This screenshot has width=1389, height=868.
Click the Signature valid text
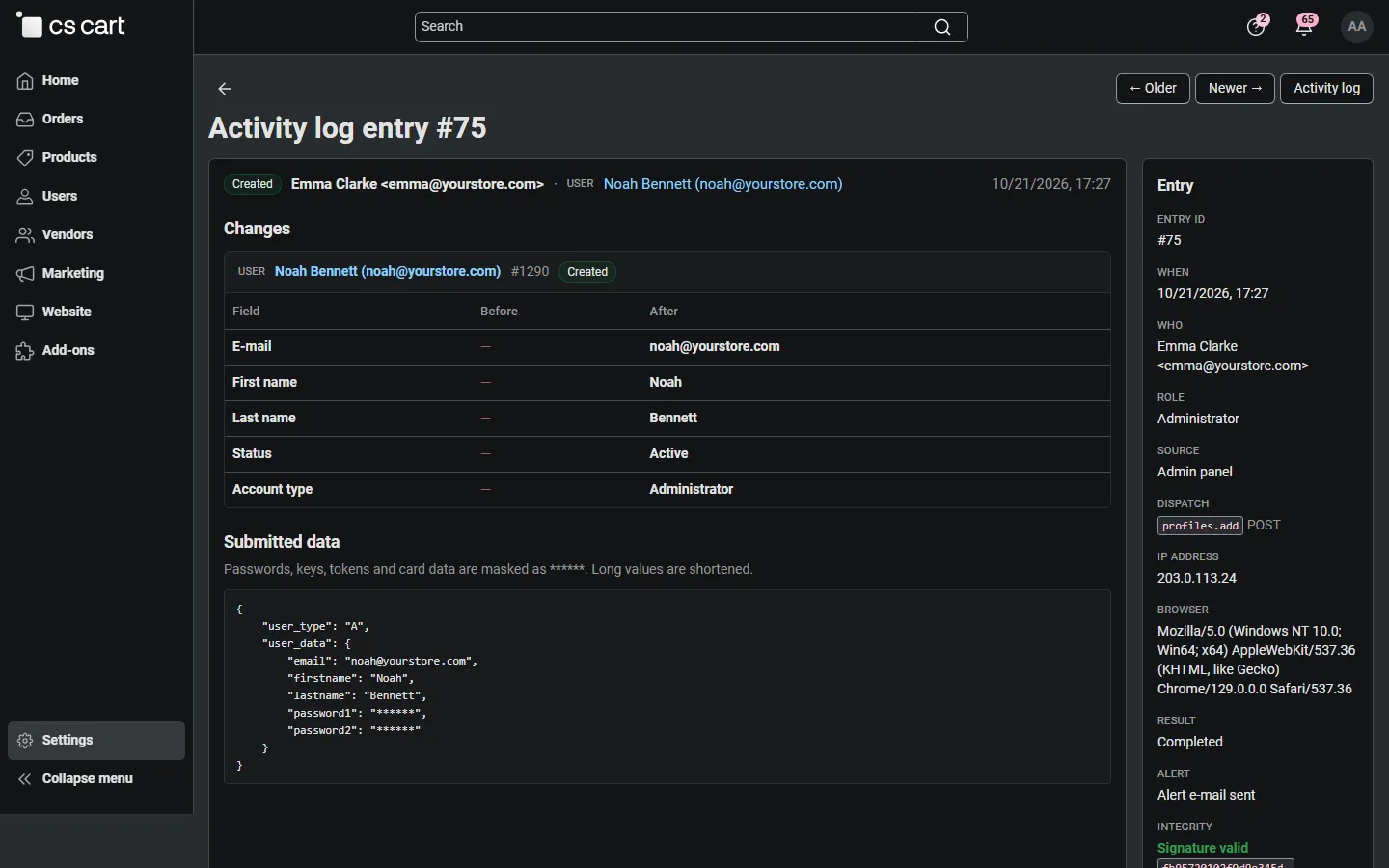(1203, 849)
